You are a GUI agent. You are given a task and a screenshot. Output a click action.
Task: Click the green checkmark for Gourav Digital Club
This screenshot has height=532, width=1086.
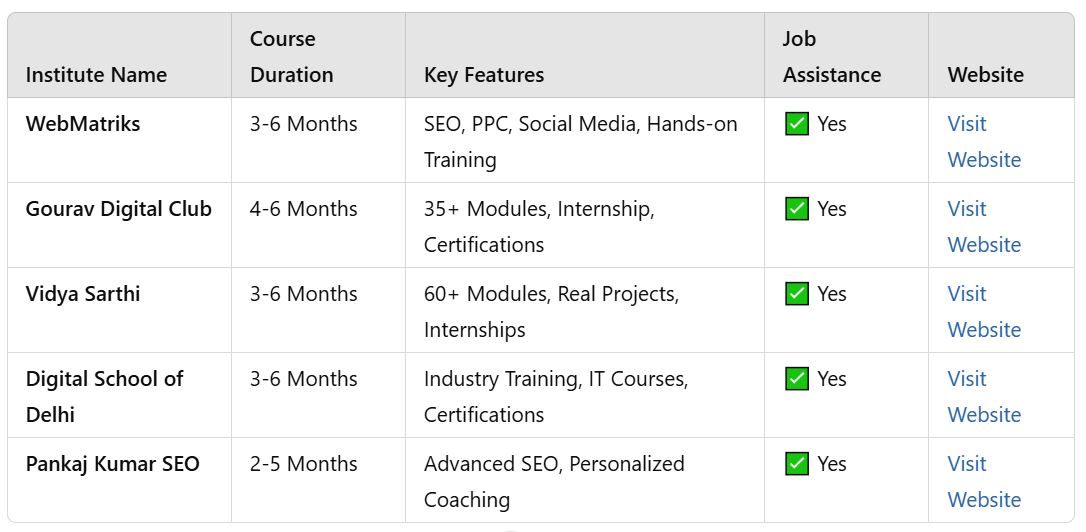coord(797,210)
